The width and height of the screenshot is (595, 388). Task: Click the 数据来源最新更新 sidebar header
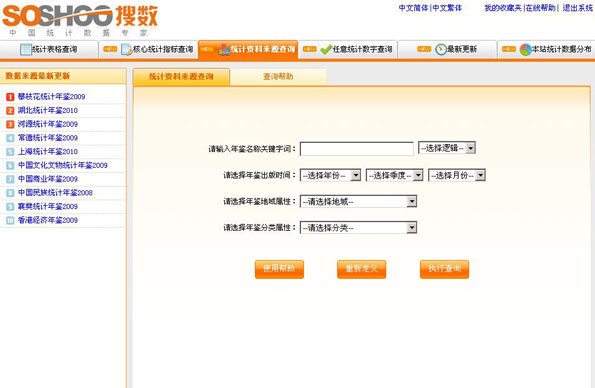pos(63,76)
